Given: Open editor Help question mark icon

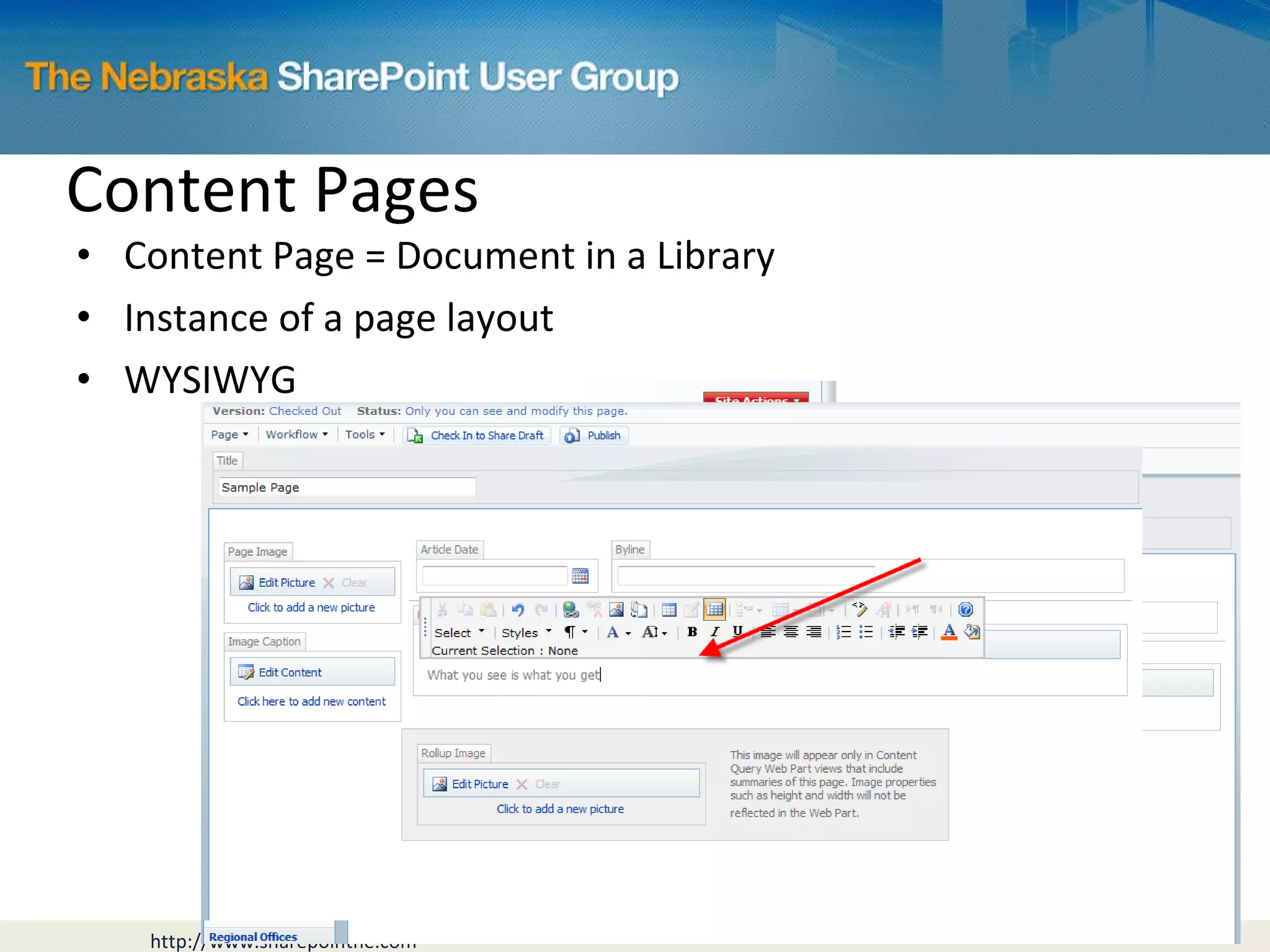Looking at the screenshot, I should point(966,610).
